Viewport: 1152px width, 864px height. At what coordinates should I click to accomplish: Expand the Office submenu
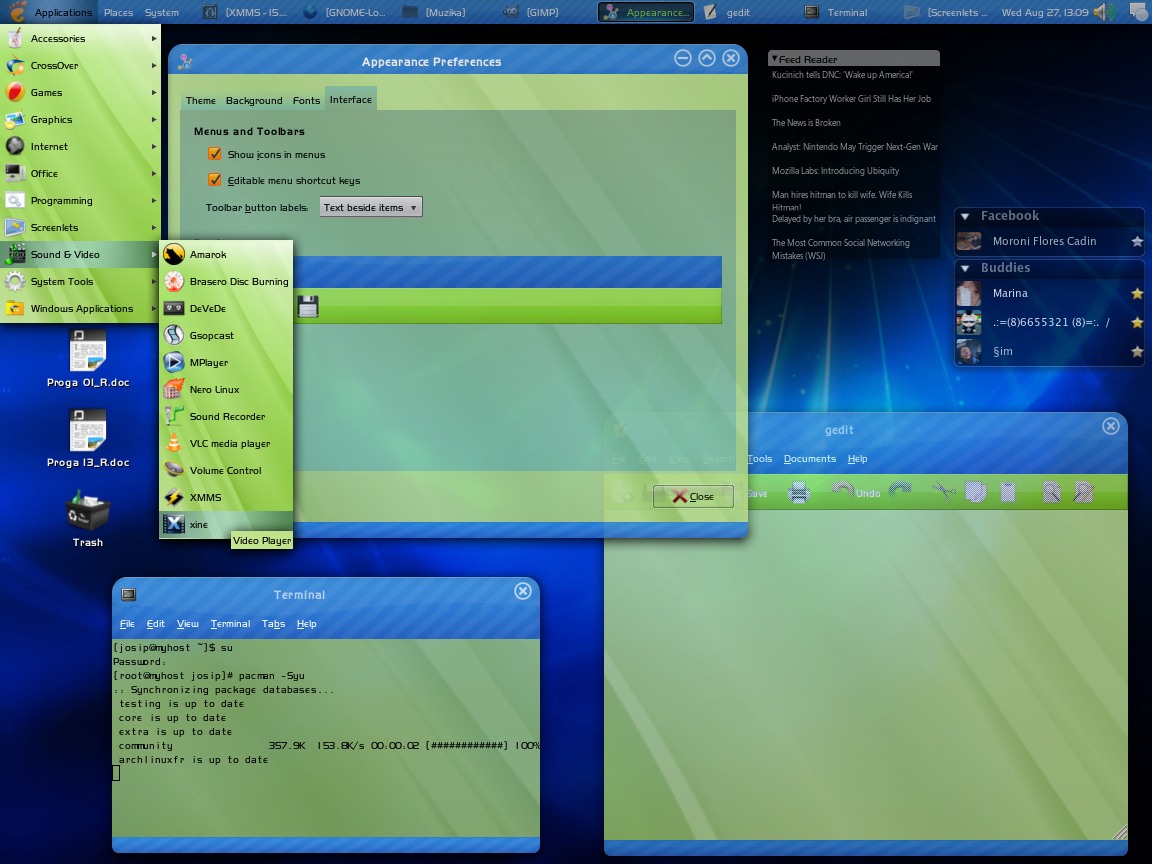pos(79,173)
